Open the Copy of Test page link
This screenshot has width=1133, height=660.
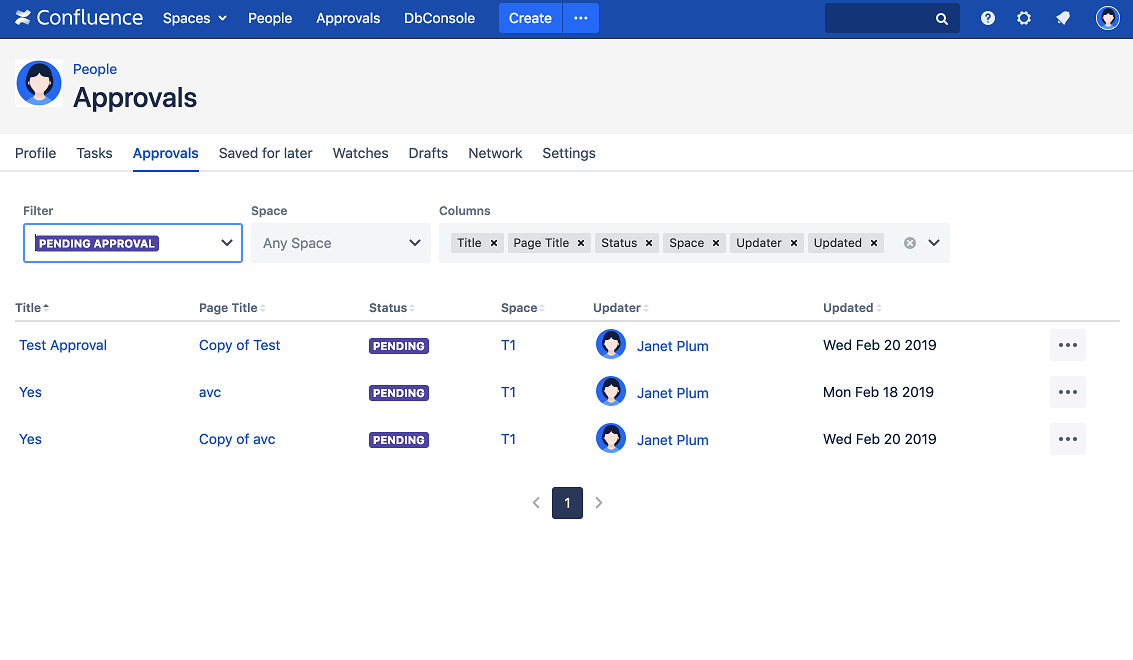coord(239,345)
